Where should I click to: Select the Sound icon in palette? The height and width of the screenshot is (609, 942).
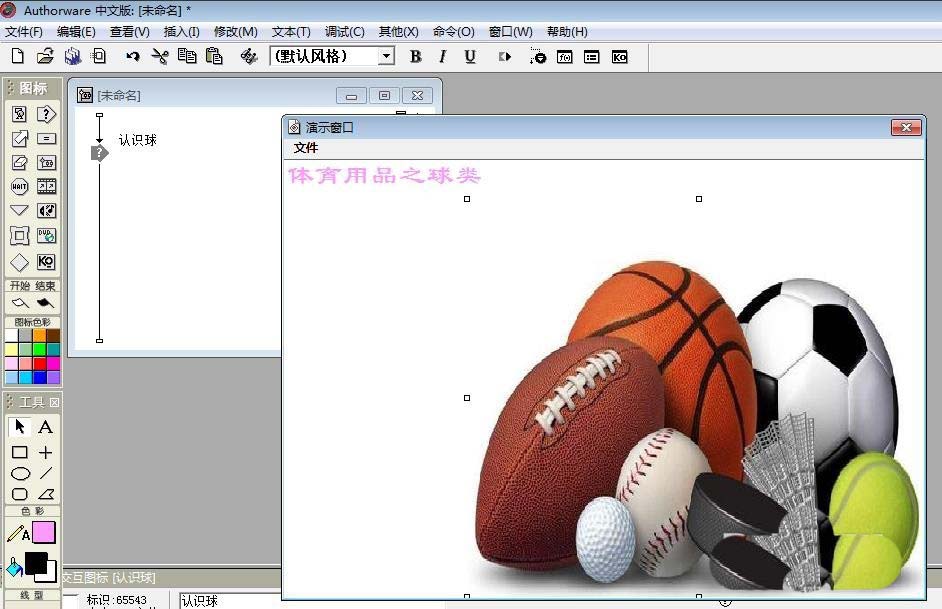46,211
